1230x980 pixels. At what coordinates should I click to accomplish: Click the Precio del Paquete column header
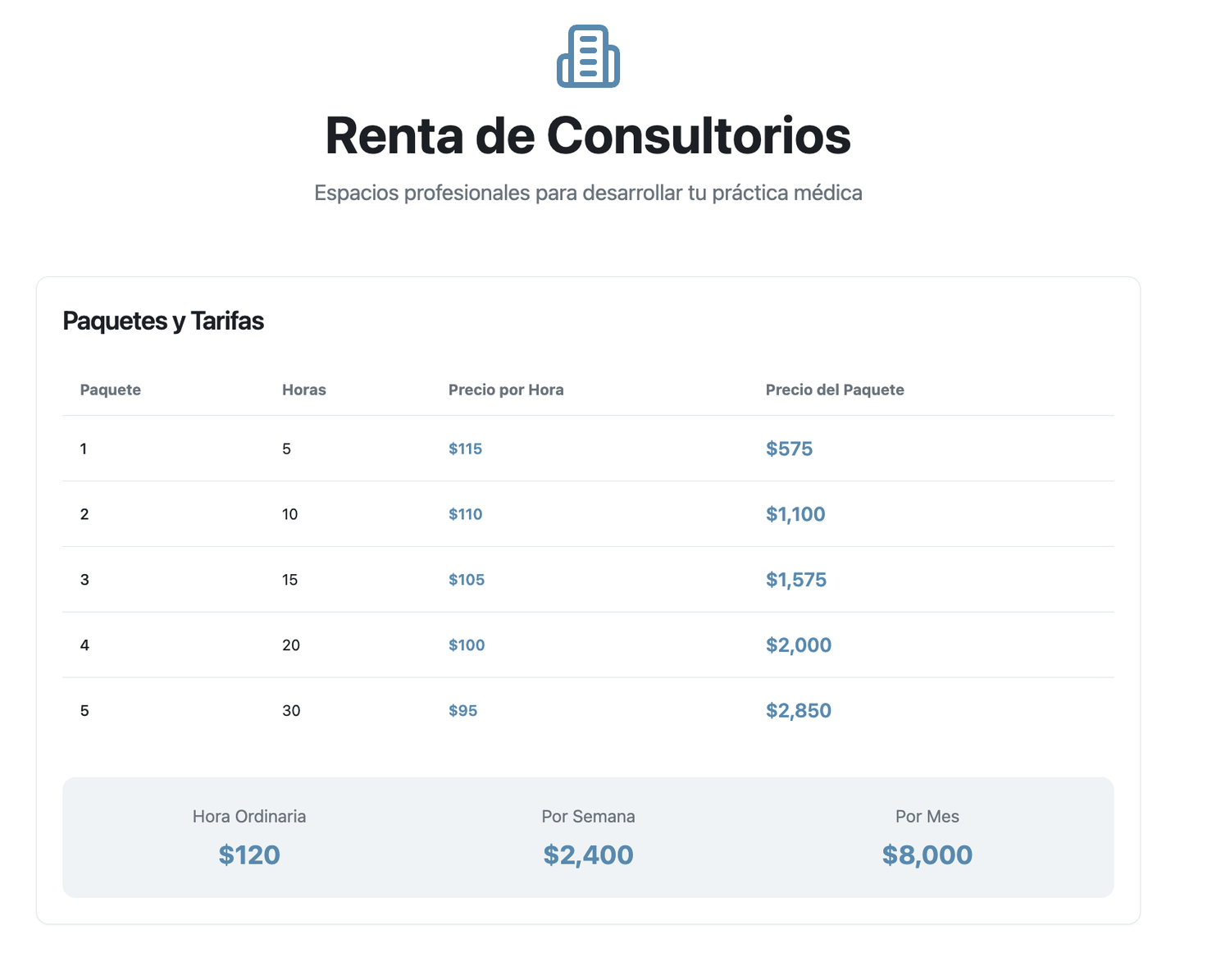click(x=835, y=390)
